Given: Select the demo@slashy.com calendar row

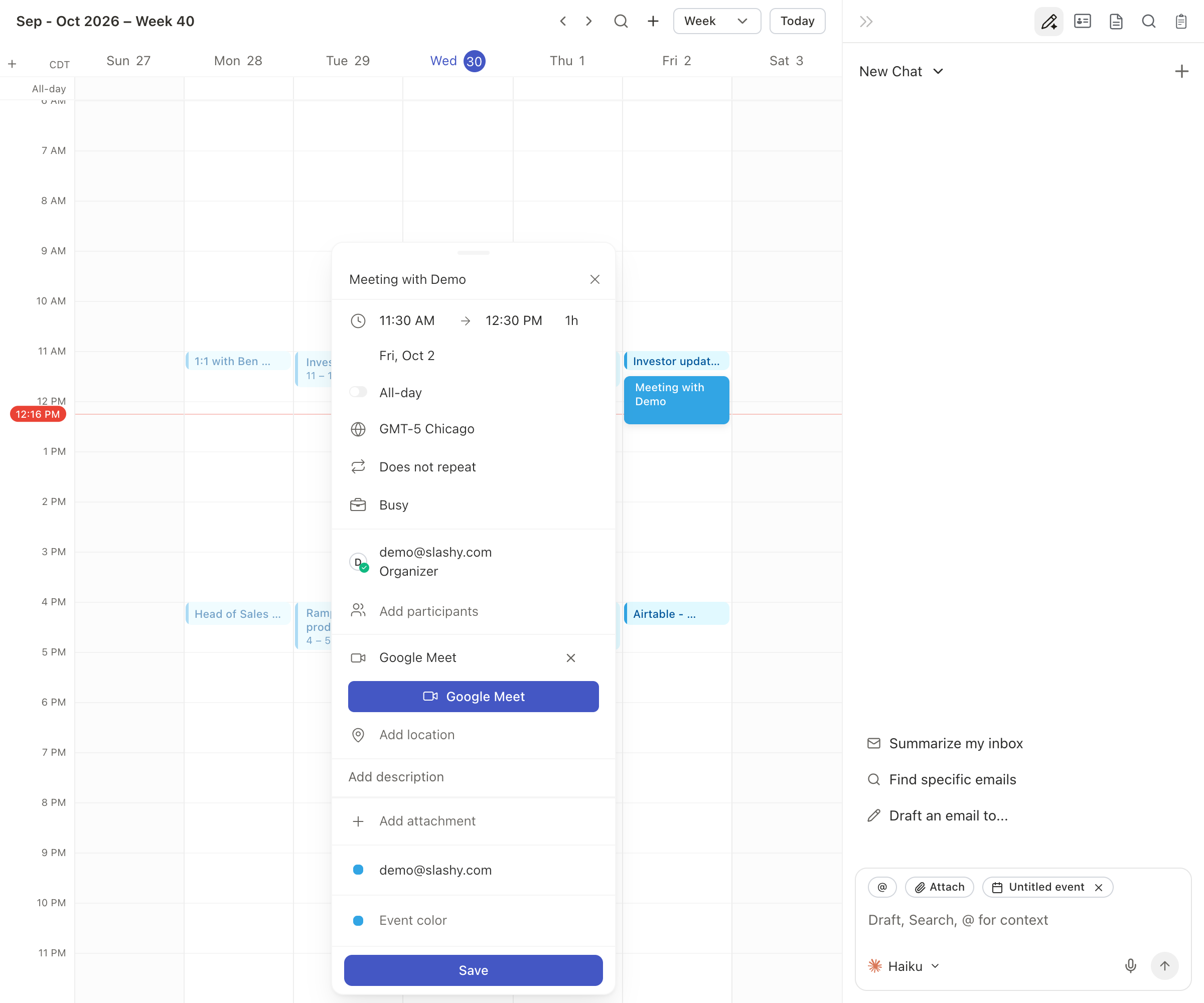Looking at the screenshot, I should 474,870.
